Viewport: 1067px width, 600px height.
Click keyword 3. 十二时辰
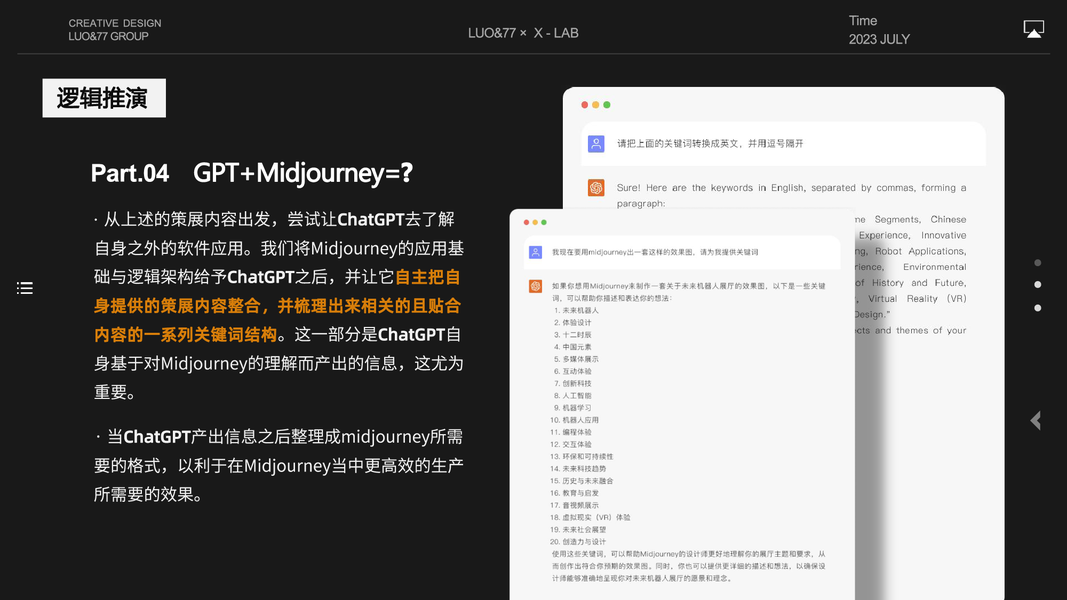tap(572, 335)
